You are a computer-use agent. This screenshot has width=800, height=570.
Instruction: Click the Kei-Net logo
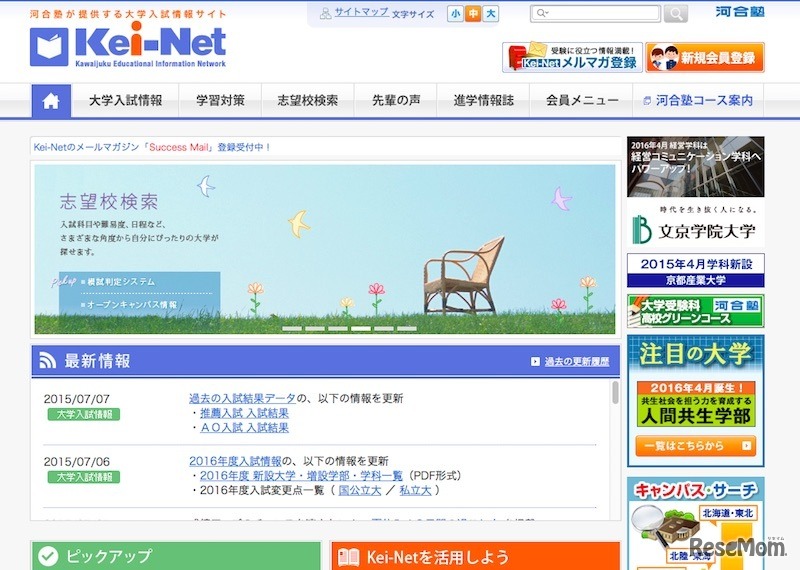(128, 45)
